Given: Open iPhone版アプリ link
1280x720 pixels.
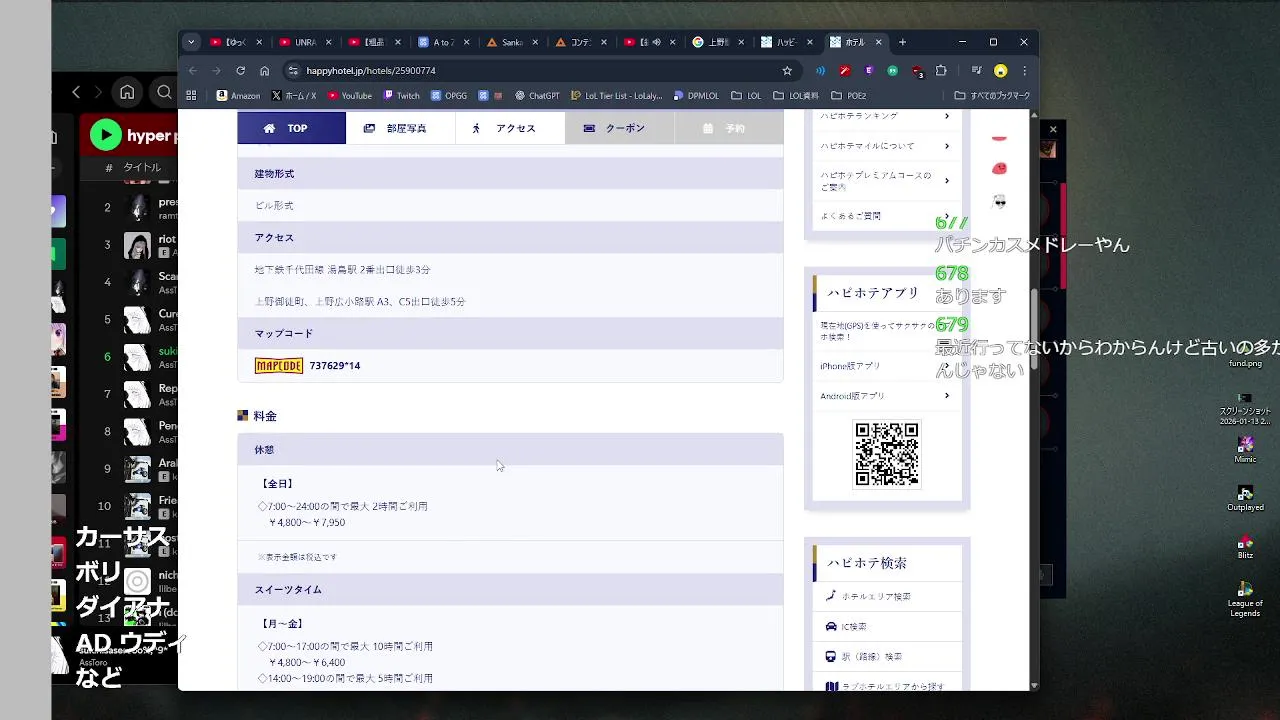Looking at the screenshot, I should coord(886,366).
